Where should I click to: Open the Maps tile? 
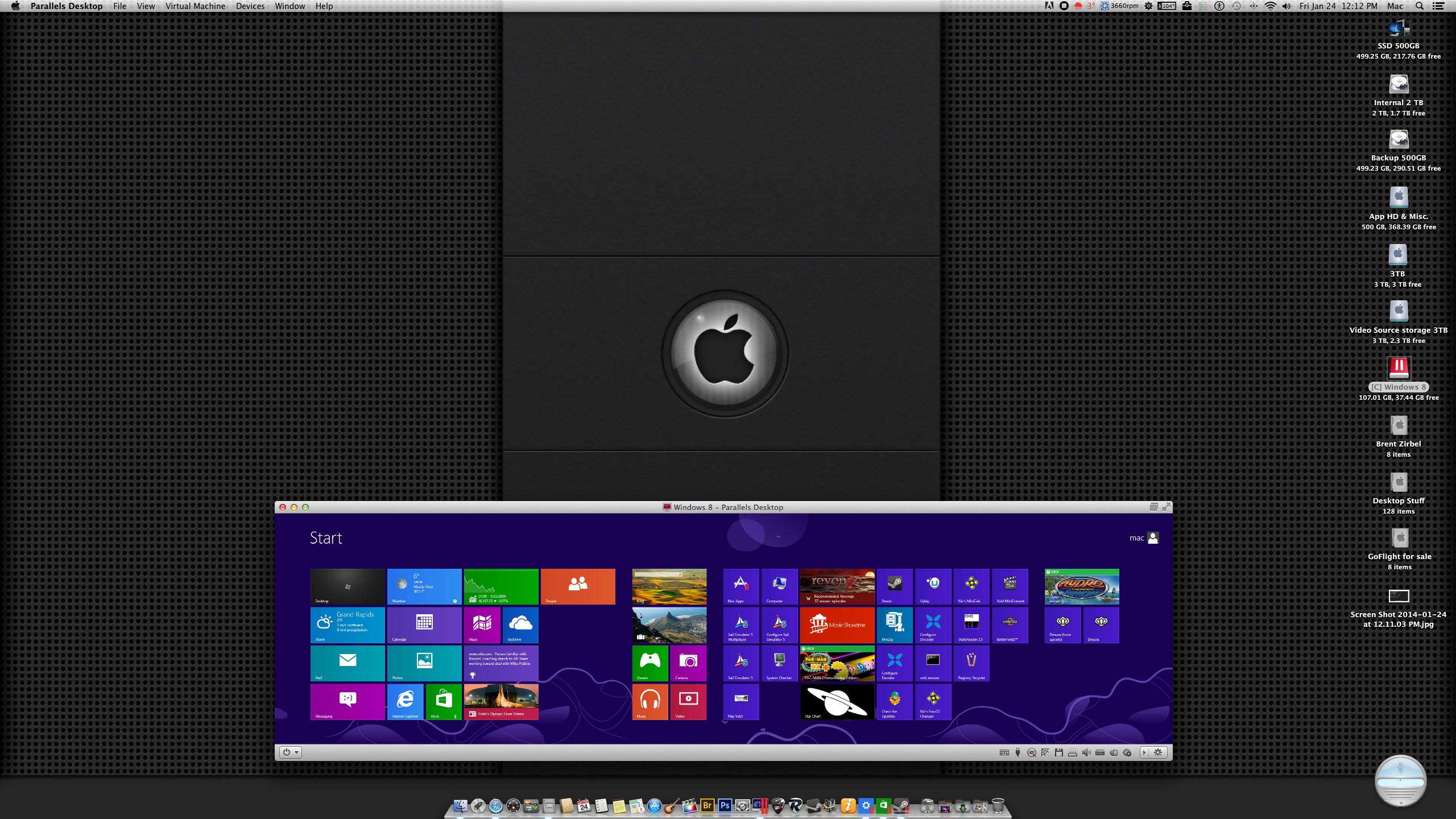(482, 625)
